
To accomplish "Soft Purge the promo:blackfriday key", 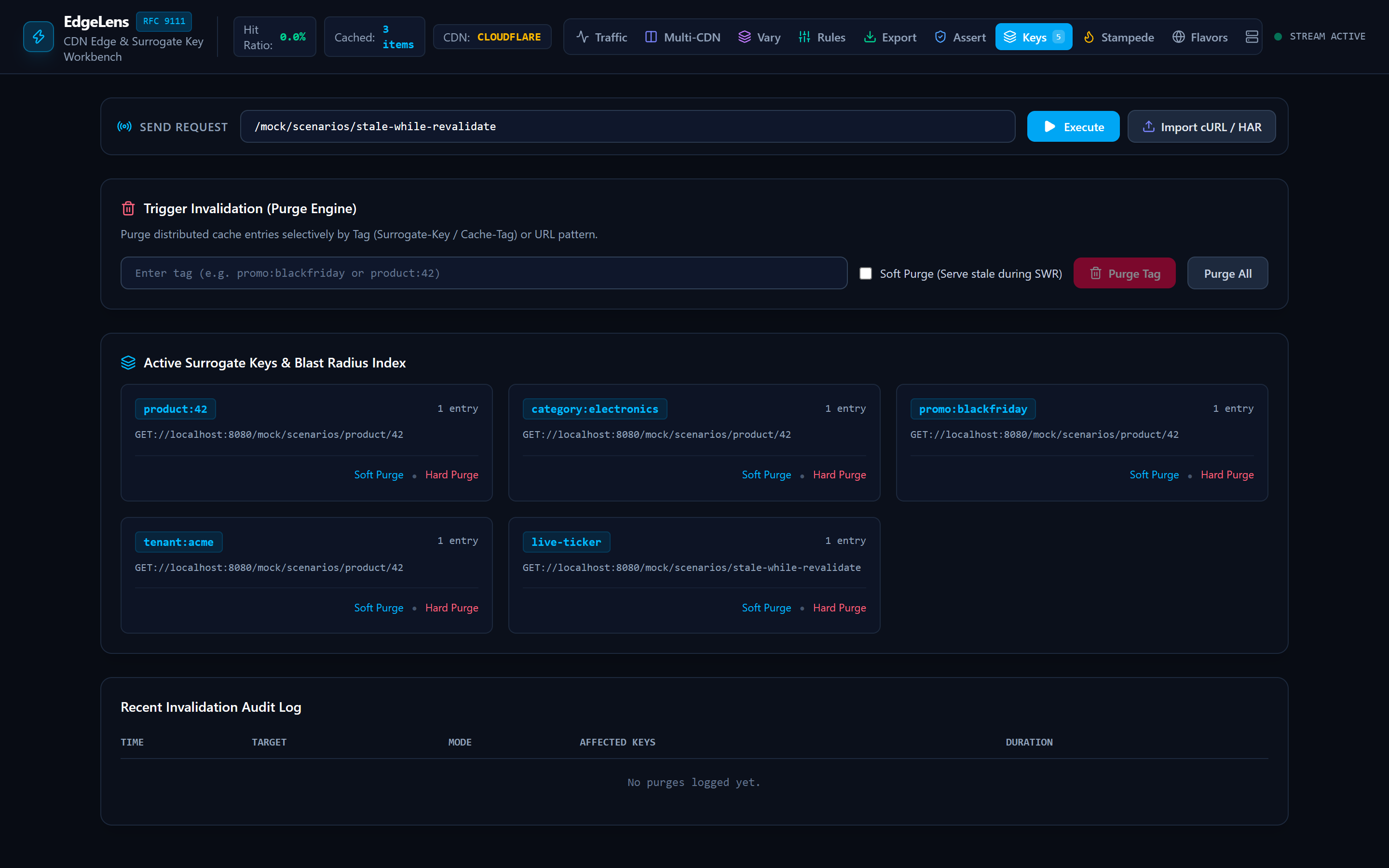I will (1154, 475).
